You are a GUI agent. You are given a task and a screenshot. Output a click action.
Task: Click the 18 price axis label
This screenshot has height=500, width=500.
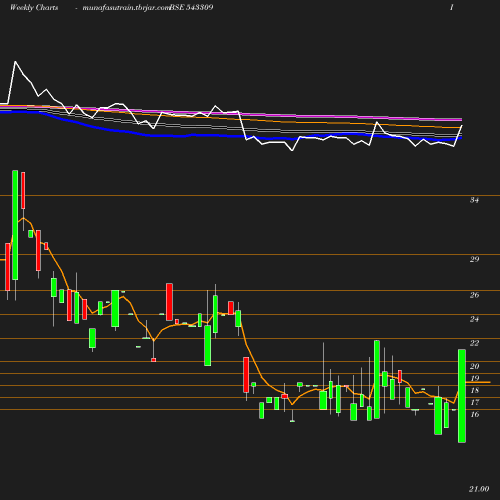474,390
